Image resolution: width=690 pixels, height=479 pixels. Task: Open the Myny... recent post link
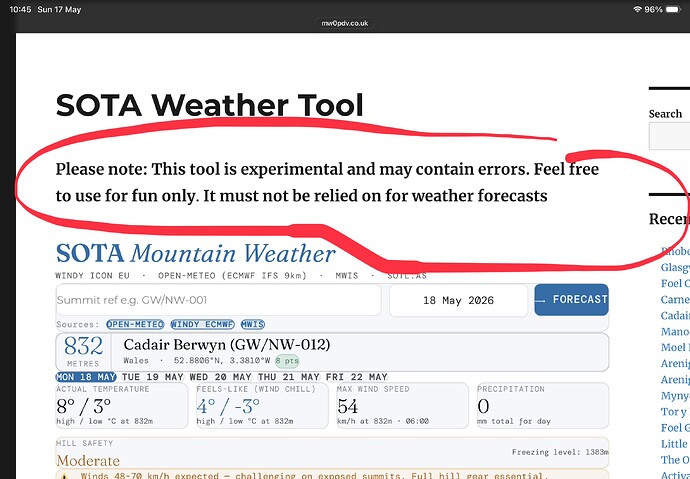point(675,395)
